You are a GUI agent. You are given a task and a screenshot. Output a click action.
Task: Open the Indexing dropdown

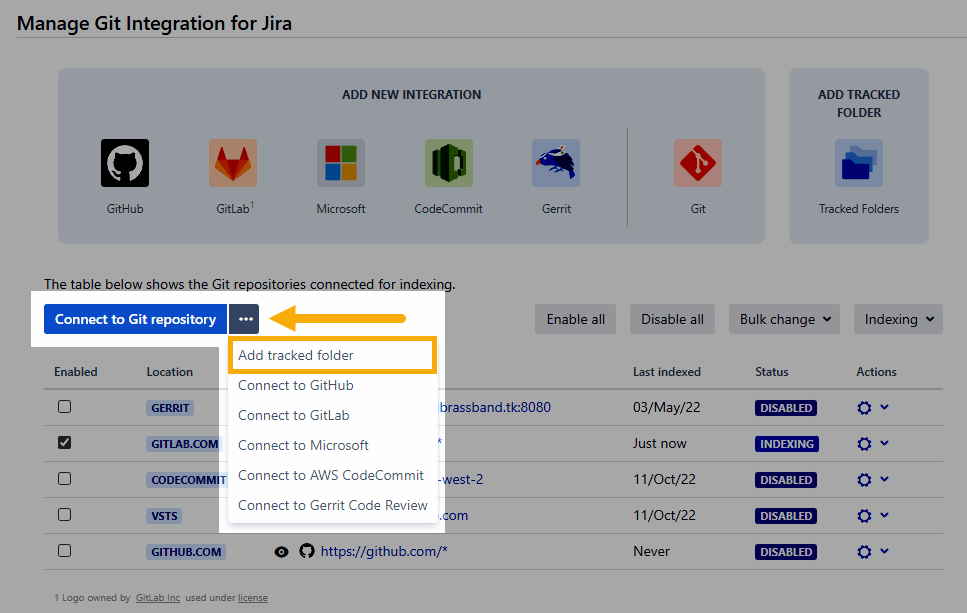tap(898, 319)
